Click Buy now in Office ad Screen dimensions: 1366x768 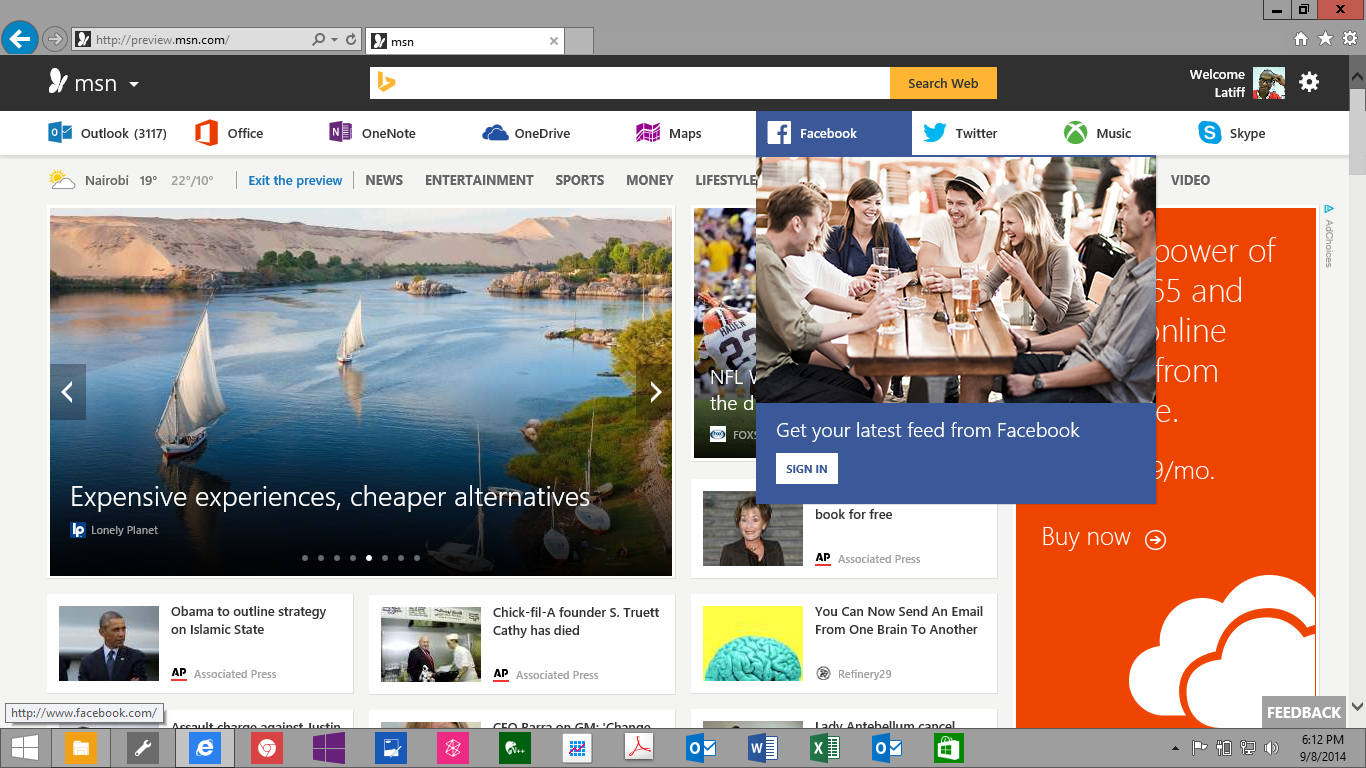click(x=1104, y=537)
